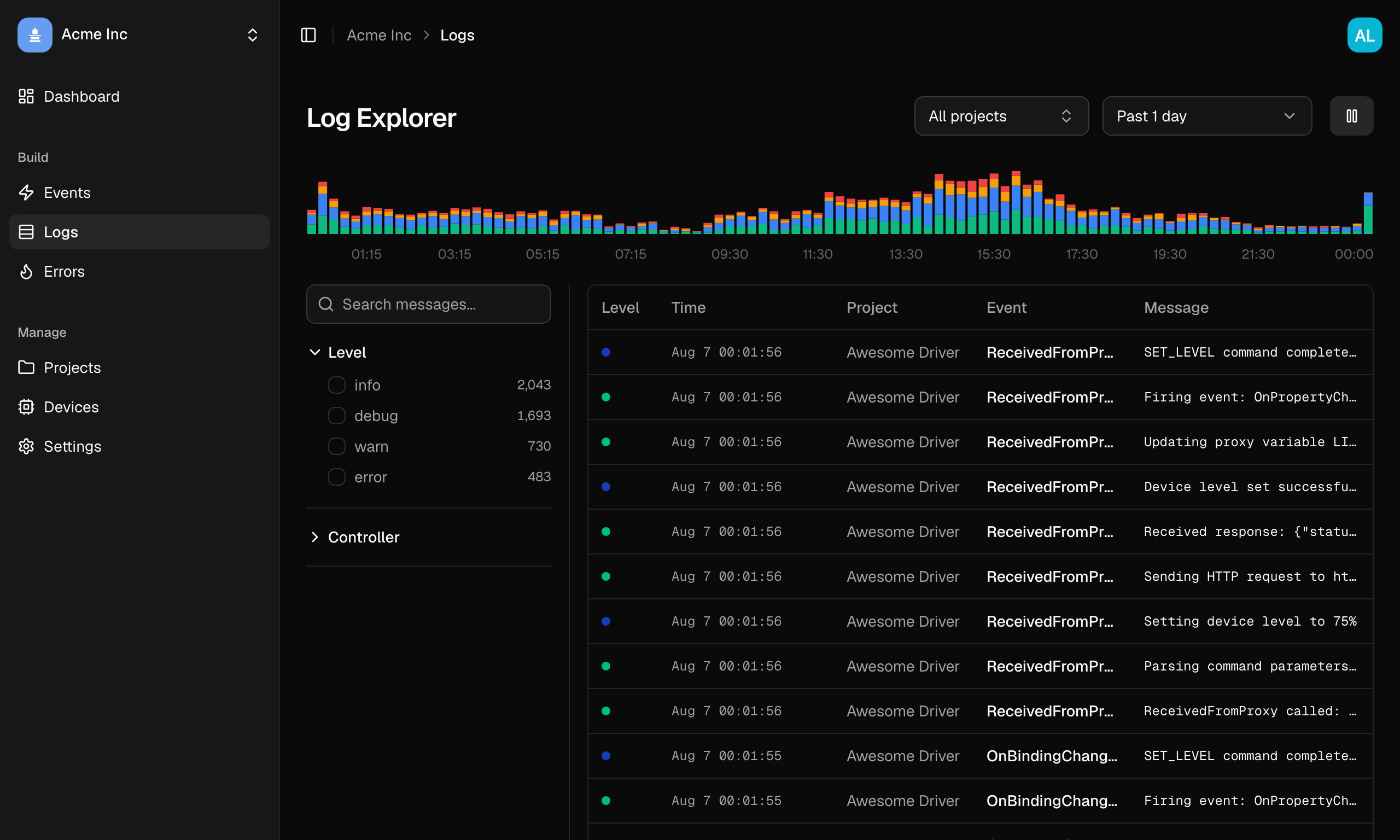Open the log 'Received response: {"statu…'
This screenshot has width=1400, height=840.
point(980,531)
